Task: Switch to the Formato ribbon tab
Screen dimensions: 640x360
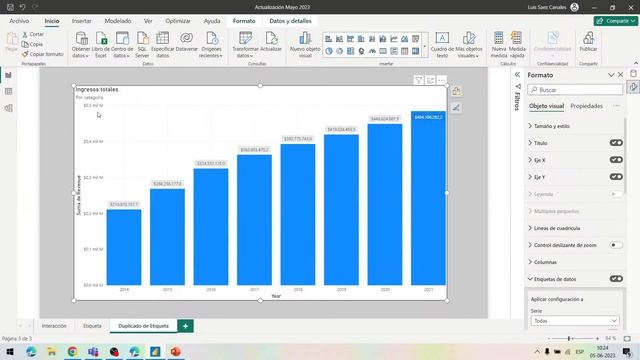Action: (x=244, y=21)
